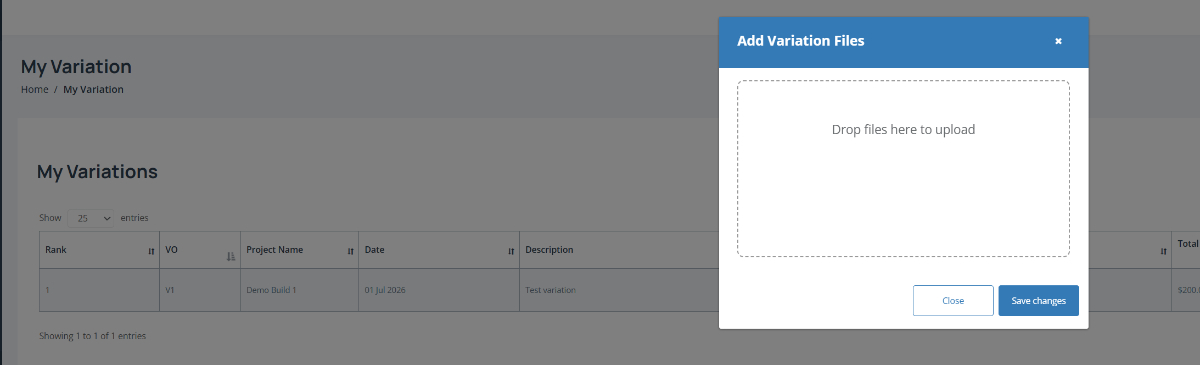Open the Show entries count dropdown
Viewport: 1200px width, 365px height.
point(91,217)
